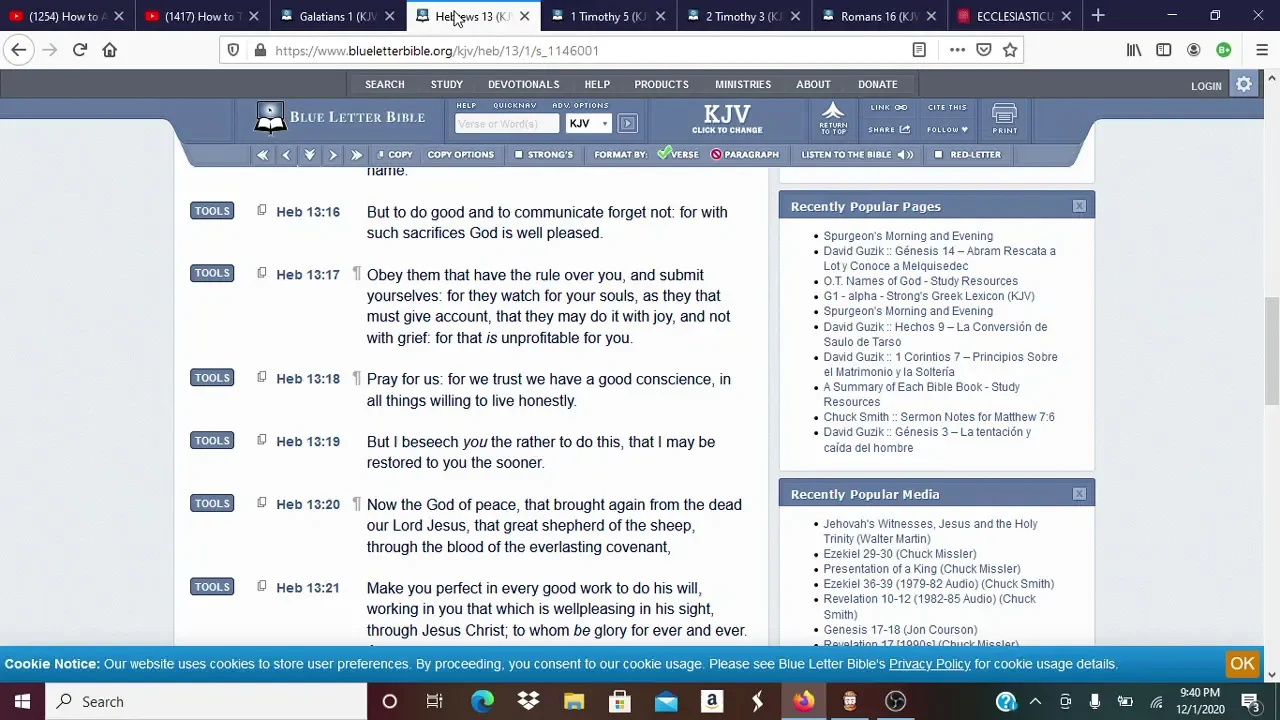Toggle the Strong's checkbox
This screenshot has height=720, width=1280.
click(518, 155)
